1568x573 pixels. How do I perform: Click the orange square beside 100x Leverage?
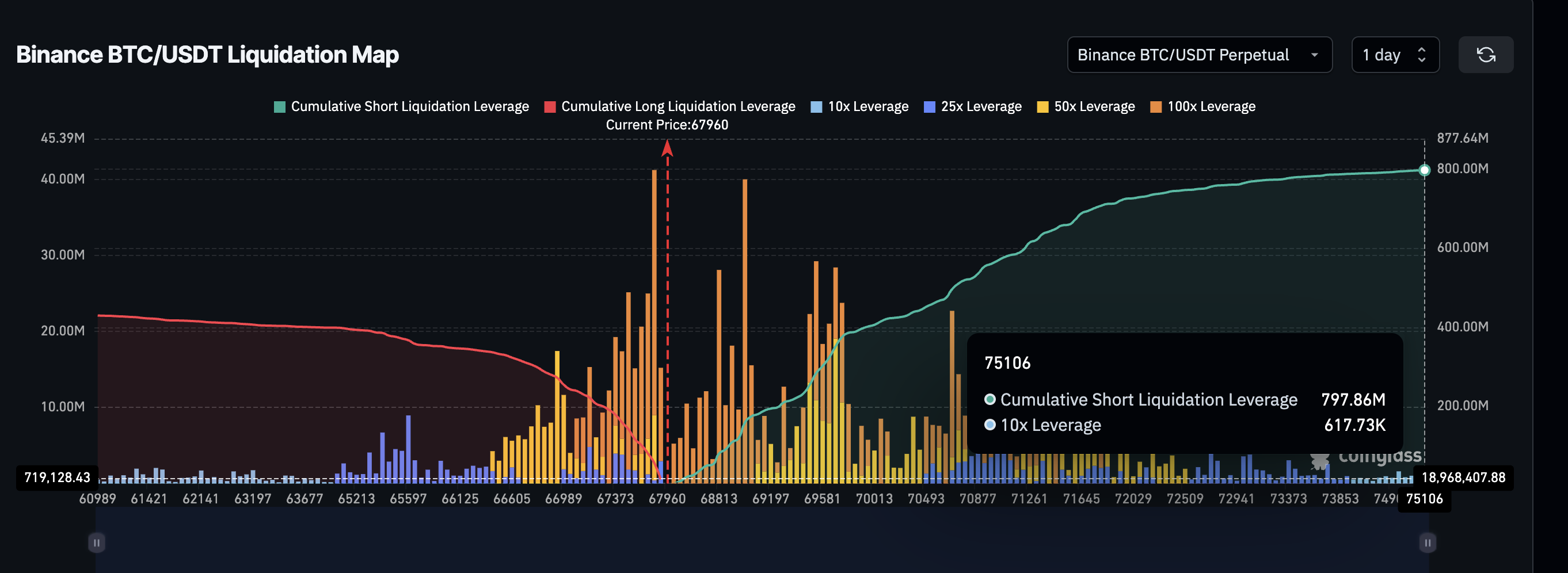[x=1155, y=106]
